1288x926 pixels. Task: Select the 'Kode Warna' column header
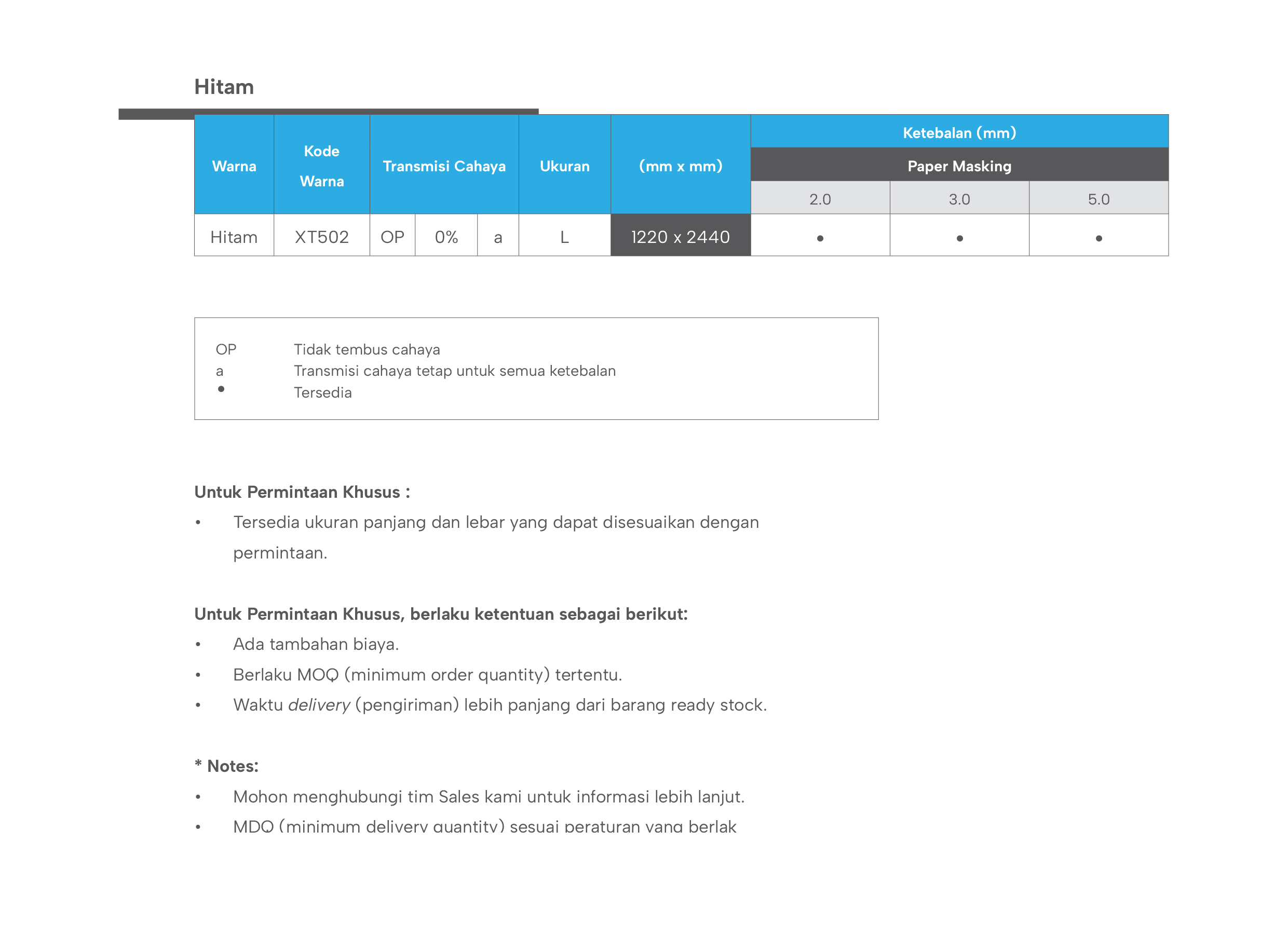[321, 166]
